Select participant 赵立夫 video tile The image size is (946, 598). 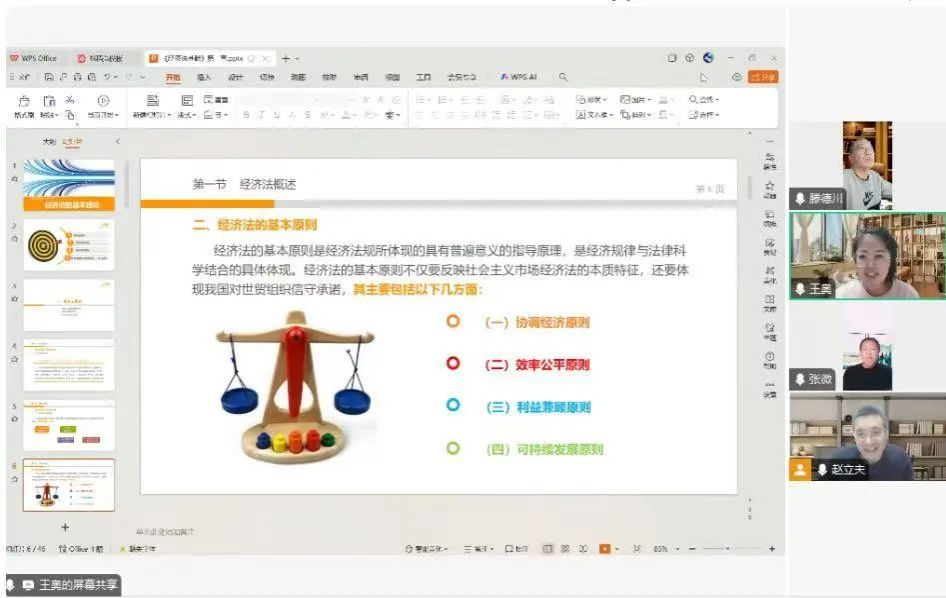click(868, 437)
